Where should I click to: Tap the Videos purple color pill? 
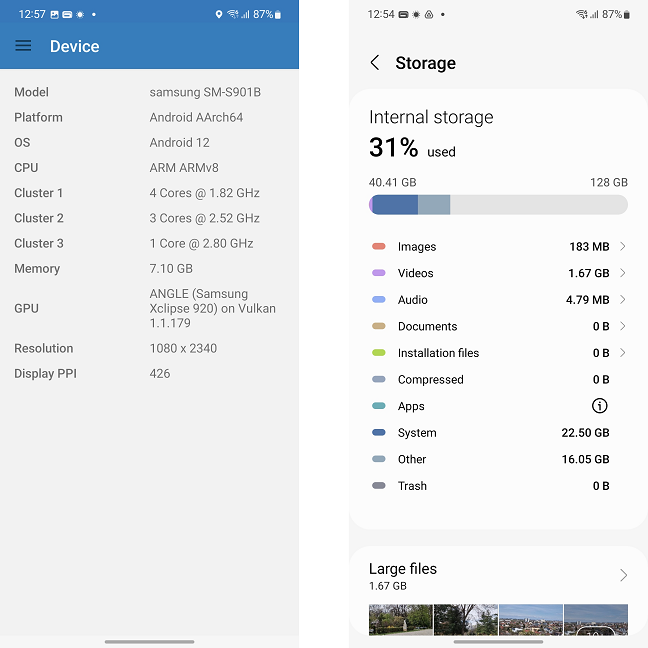coord(379,273)
